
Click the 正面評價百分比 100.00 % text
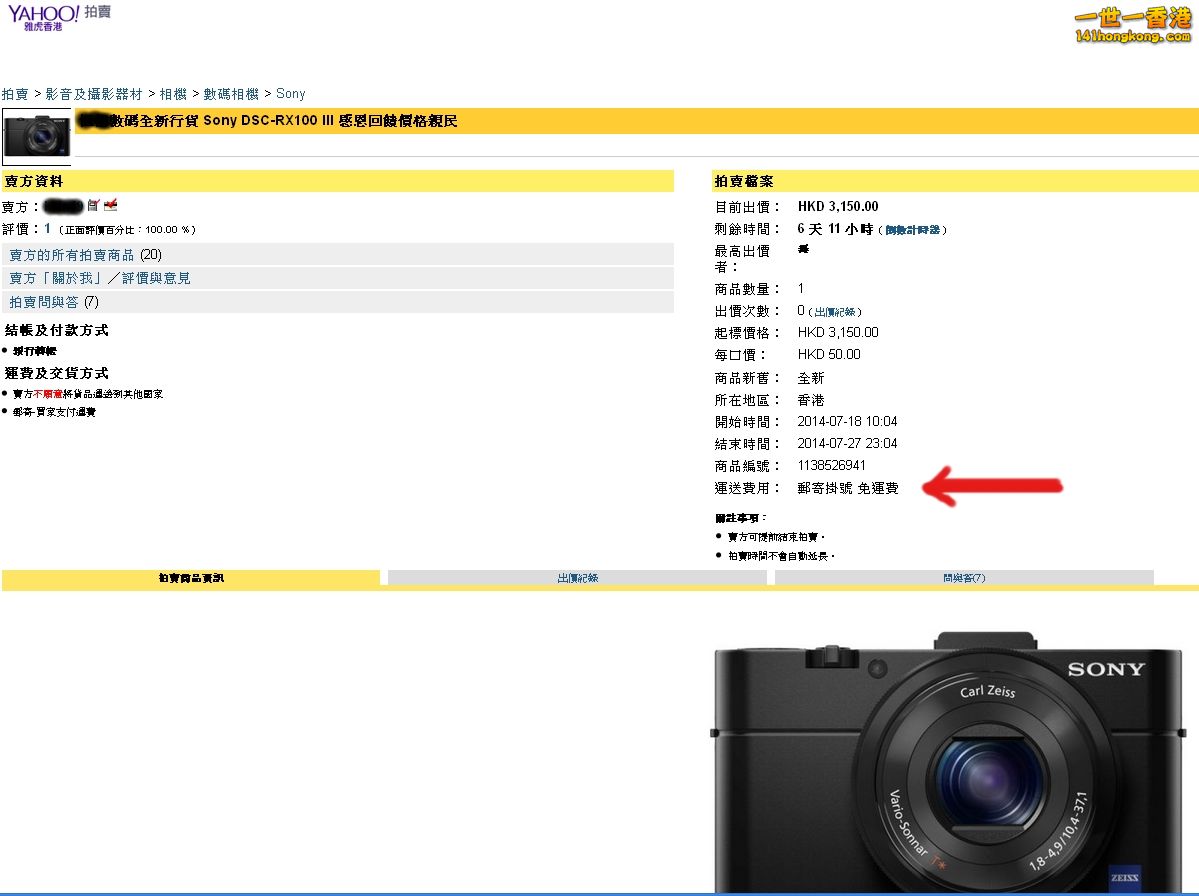tap(127, 230)
